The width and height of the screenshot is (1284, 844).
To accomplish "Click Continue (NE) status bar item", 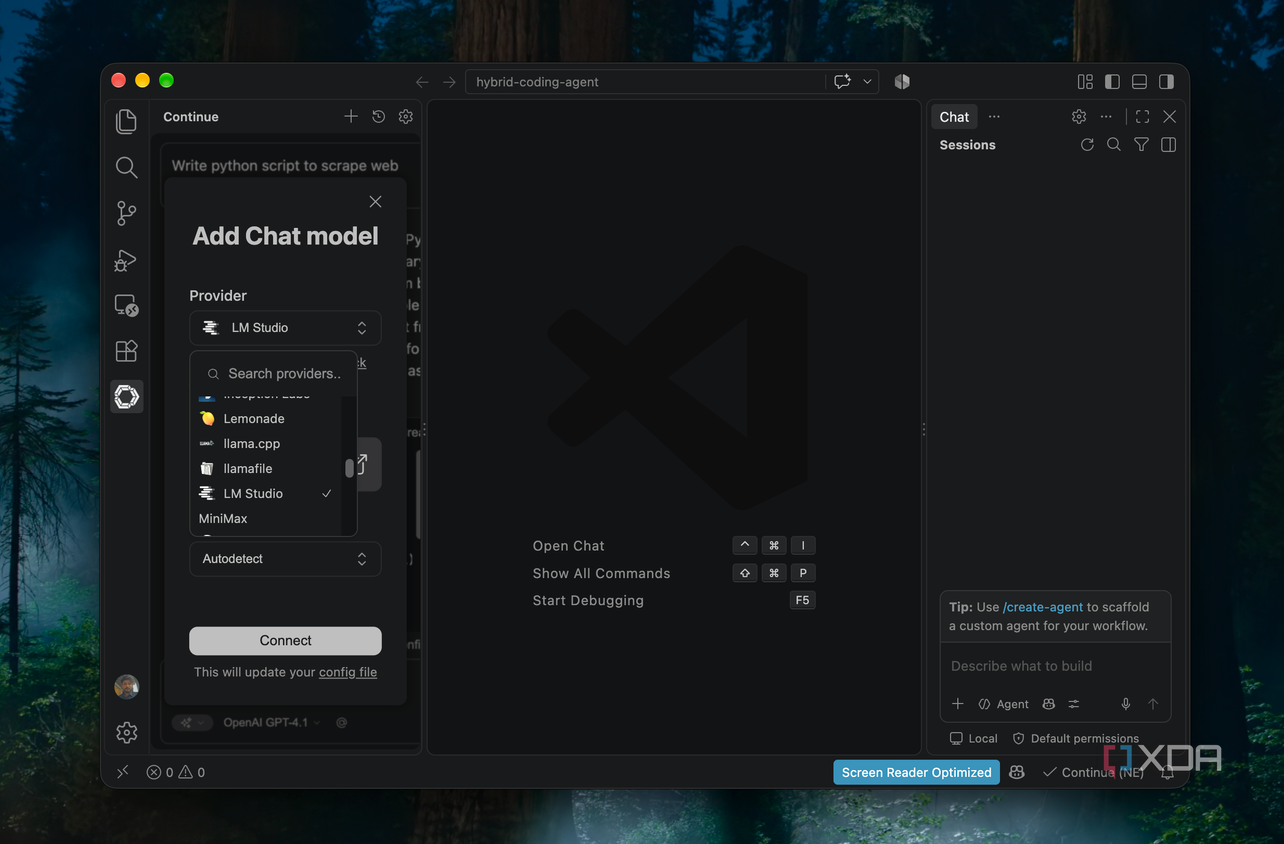I will (1093, 772).
